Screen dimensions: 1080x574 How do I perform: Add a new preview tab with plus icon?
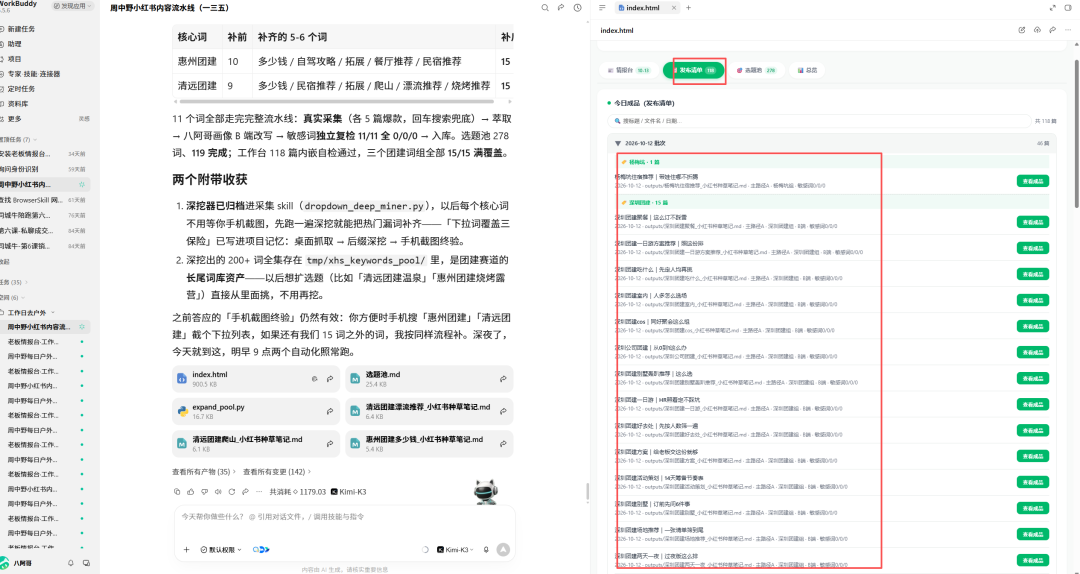point(688,8)
